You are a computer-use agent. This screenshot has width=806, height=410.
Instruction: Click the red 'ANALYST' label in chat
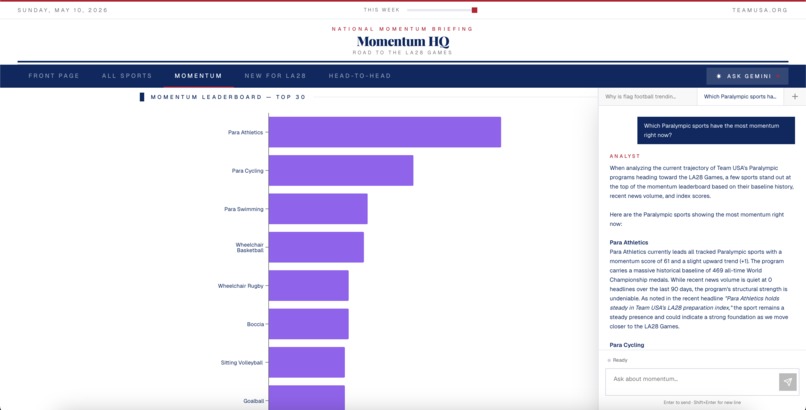click(x=625, y=156)
